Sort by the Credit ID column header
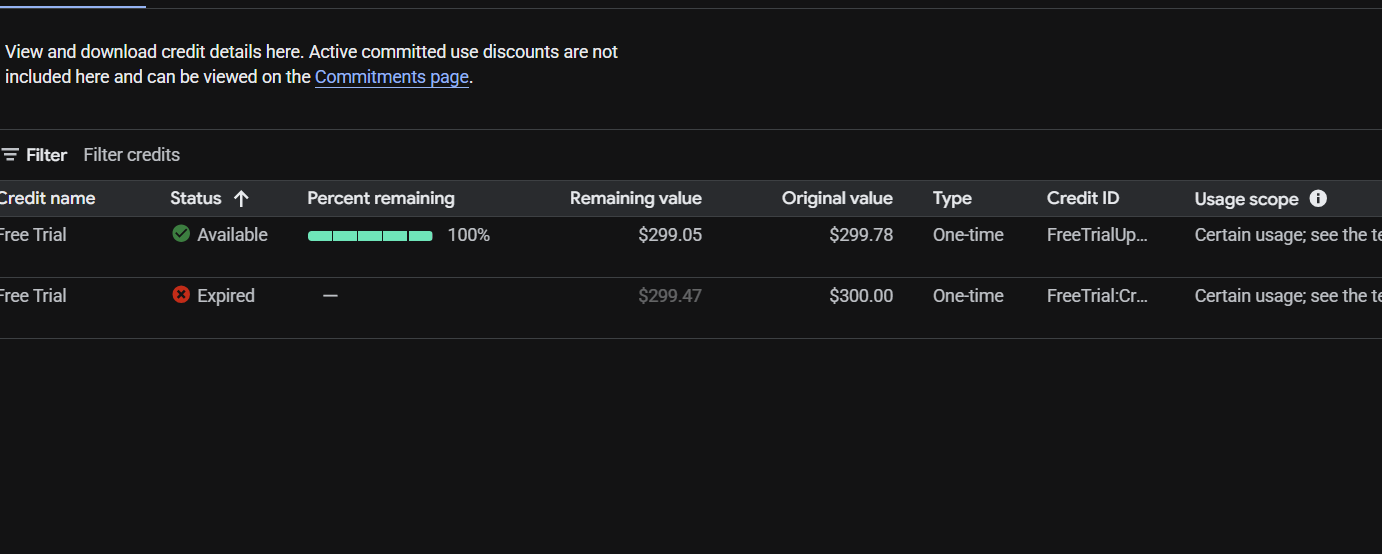The height and width of the screenshot is (554, 1382). (x=1082, y=198)
